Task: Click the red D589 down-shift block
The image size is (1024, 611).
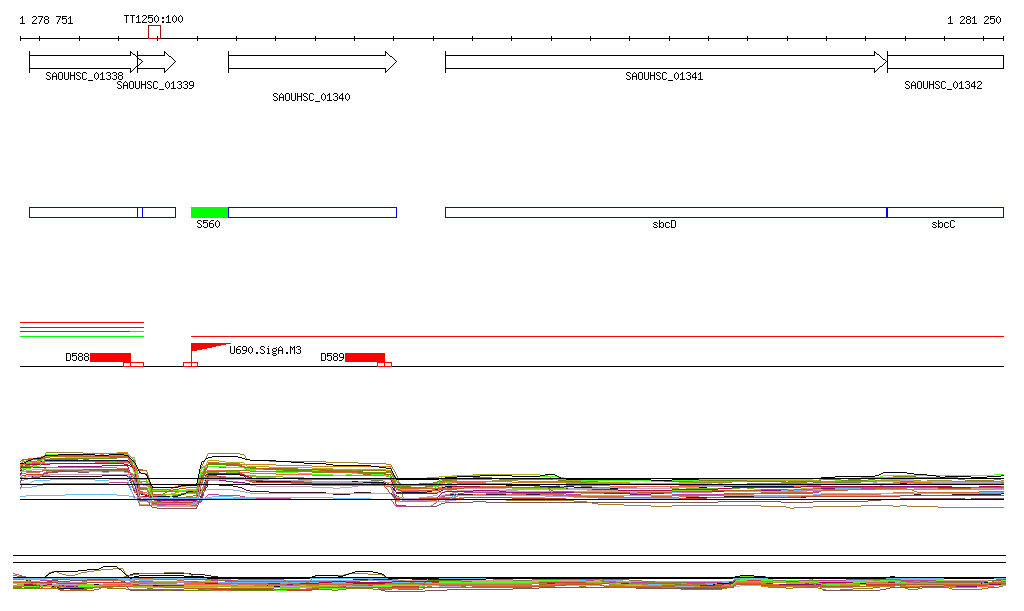Action: [364, 358]
